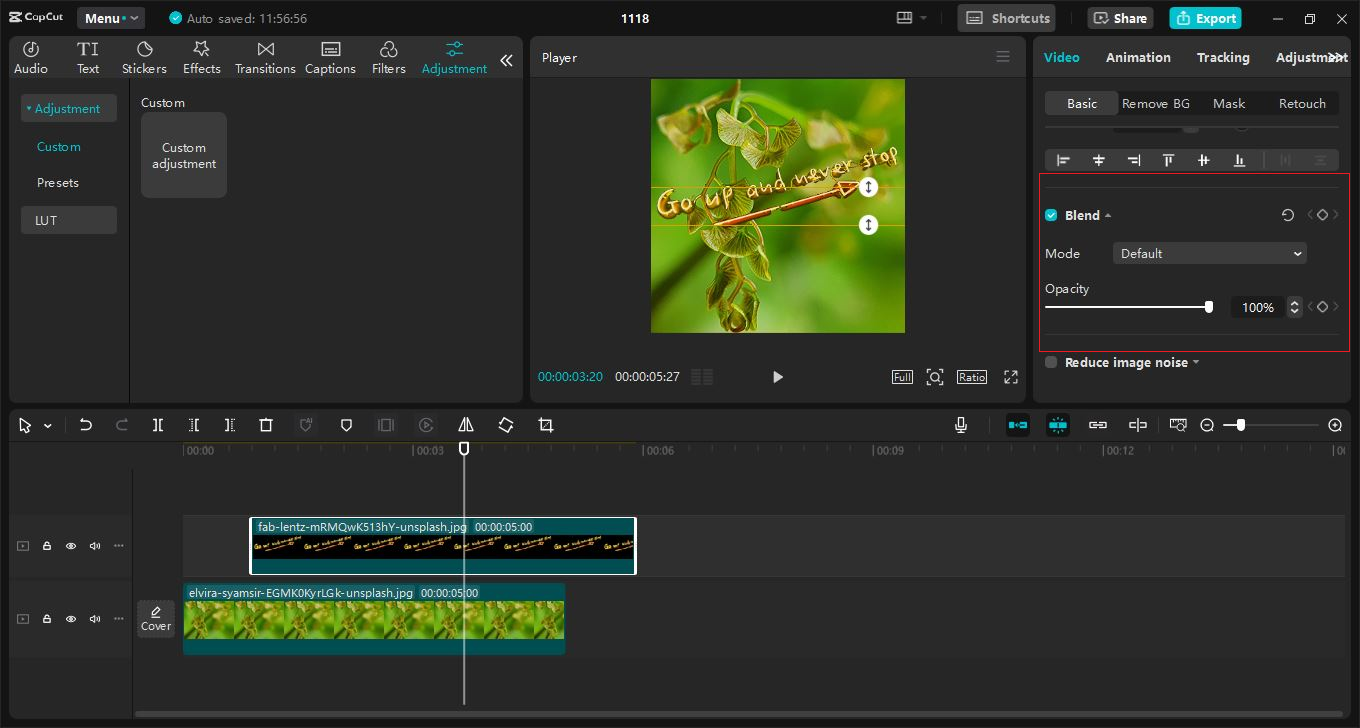Open the Shortcuts dialog

click(x=1006, y=17)
